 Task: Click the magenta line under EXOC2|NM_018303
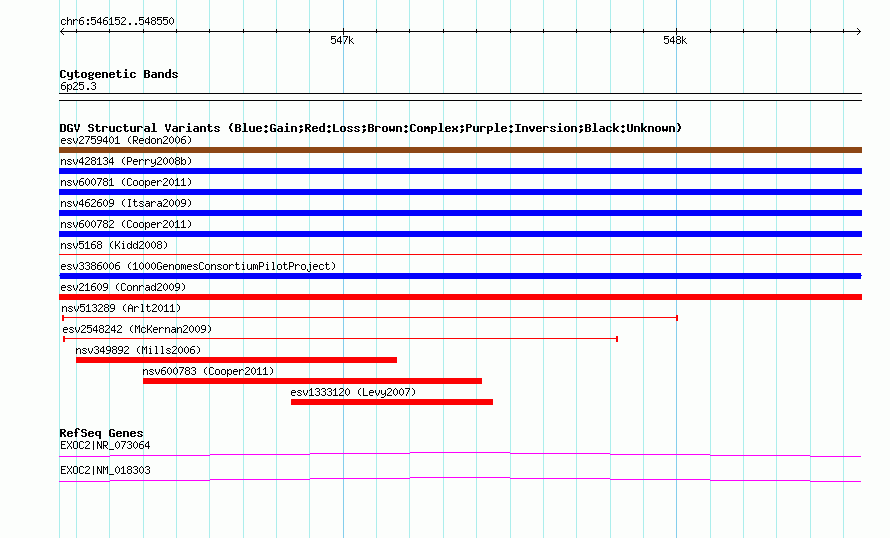[x=460, y=480]
